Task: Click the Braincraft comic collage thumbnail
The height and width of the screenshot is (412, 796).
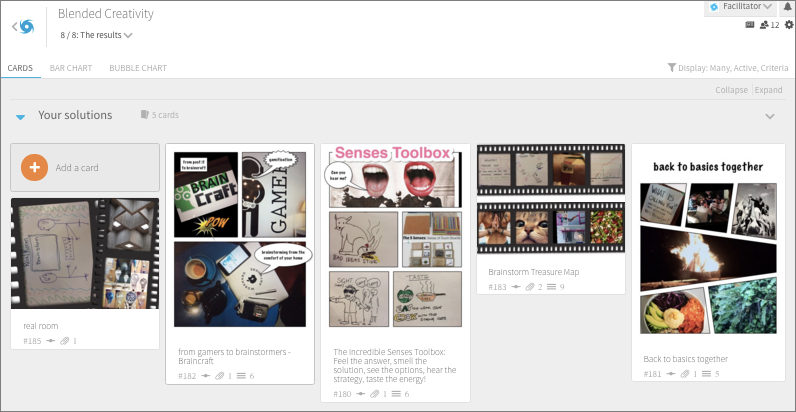Action: 240,239
